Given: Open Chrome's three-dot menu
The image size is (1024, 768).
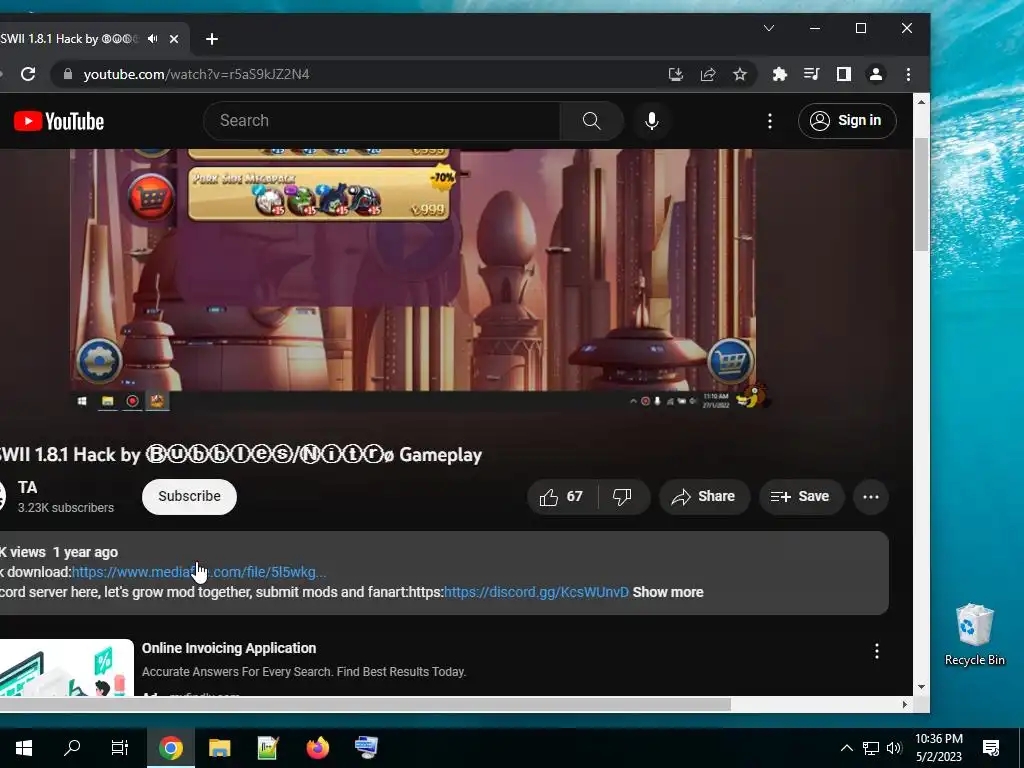Looking at the screenshot, I should 908,74.
